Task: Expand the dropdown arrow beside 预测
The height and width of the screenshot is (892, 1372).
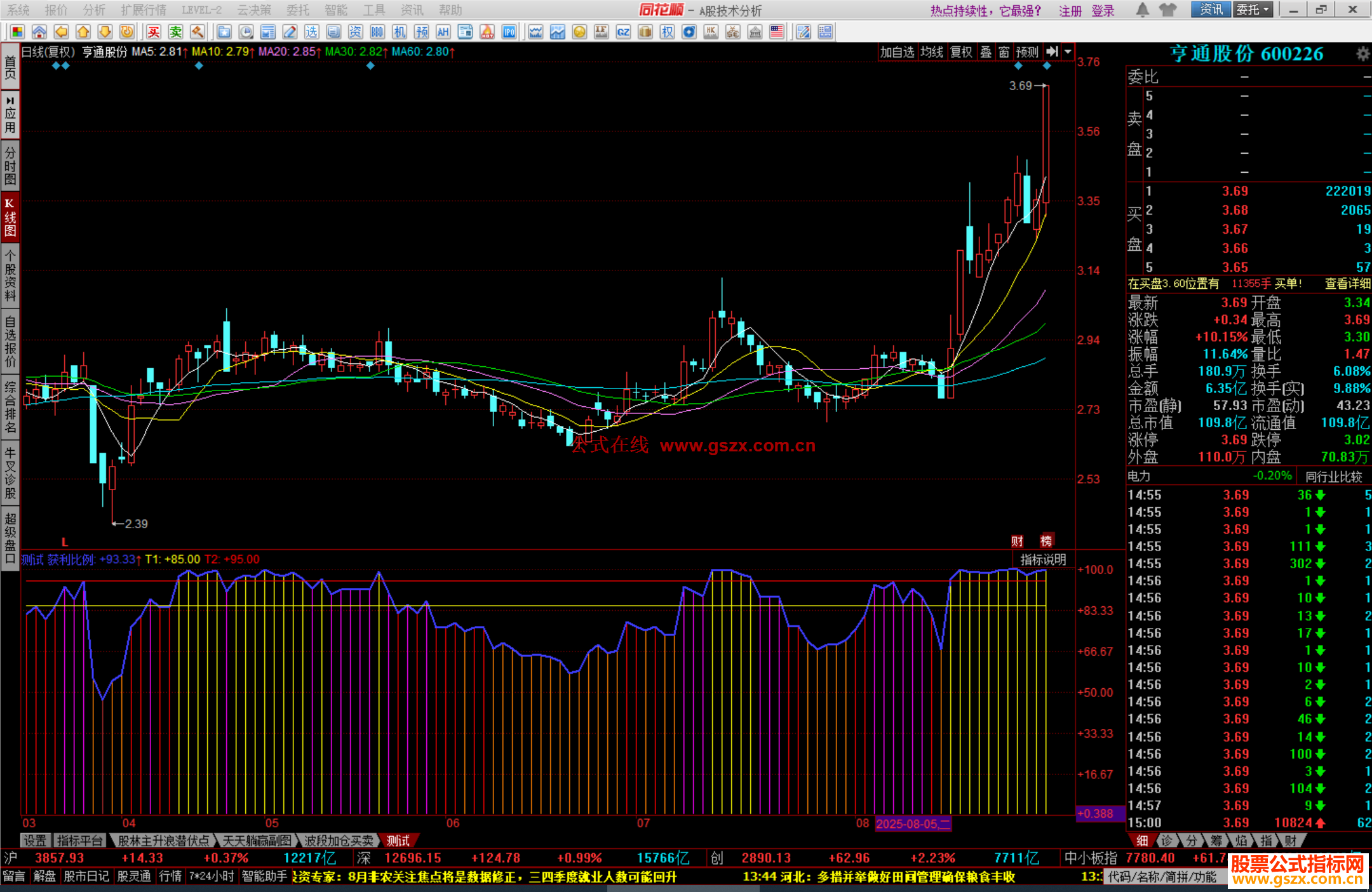Action: (x=1068, y=52)
